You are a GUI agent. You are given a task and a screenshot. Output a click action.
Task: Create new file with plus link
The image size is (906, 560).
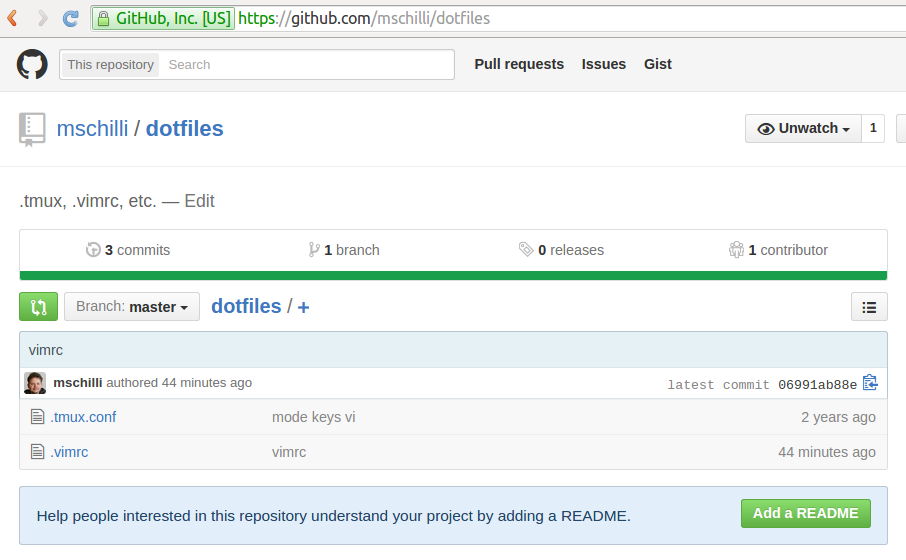[303, 307]
